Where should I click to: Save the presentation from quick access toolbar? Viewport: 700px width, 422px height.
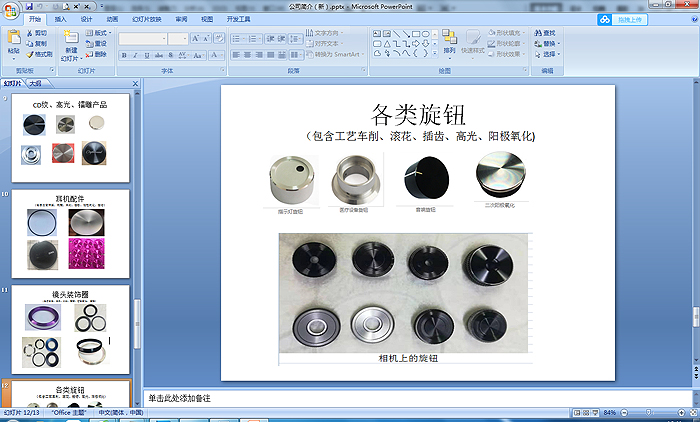pos(32,5)
